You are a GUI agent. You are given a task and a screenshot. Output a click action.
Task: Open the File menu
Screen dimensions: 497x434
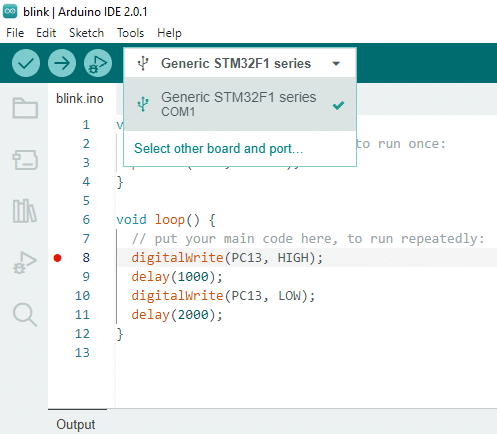[x=15, y=33]
